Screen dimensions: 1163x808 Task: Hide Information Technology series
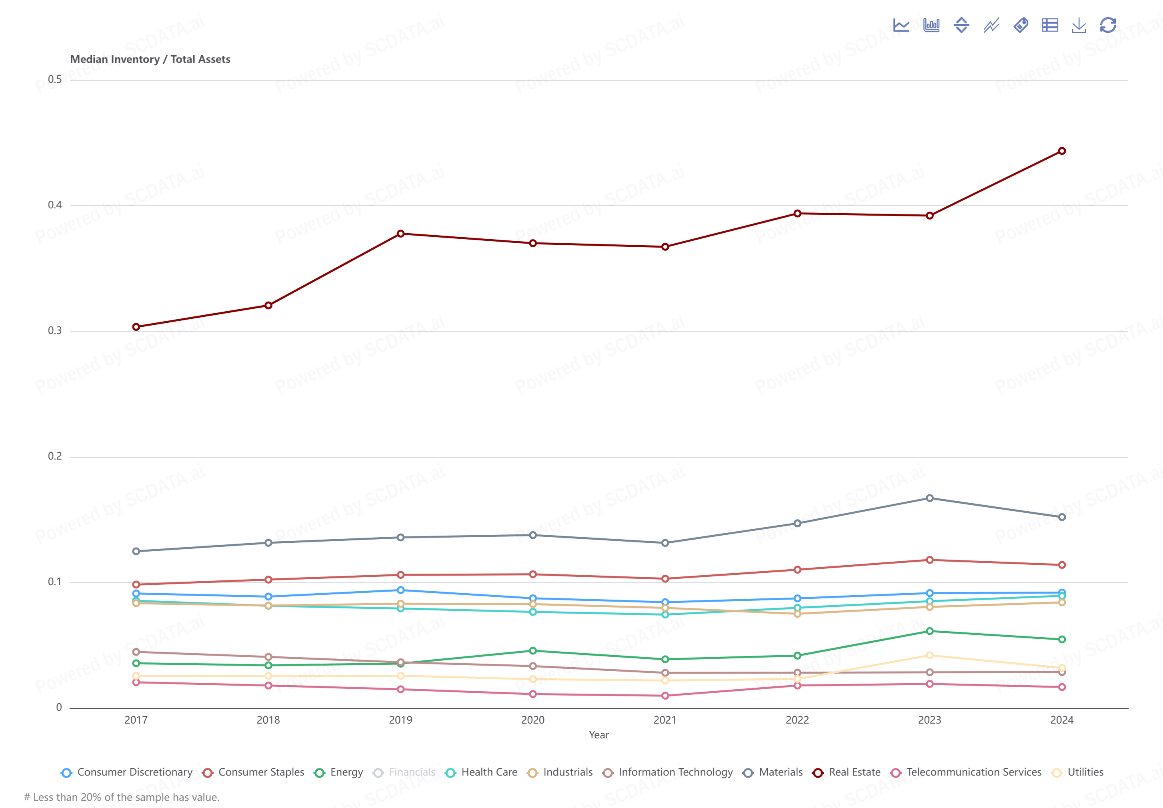click(668, 772)
